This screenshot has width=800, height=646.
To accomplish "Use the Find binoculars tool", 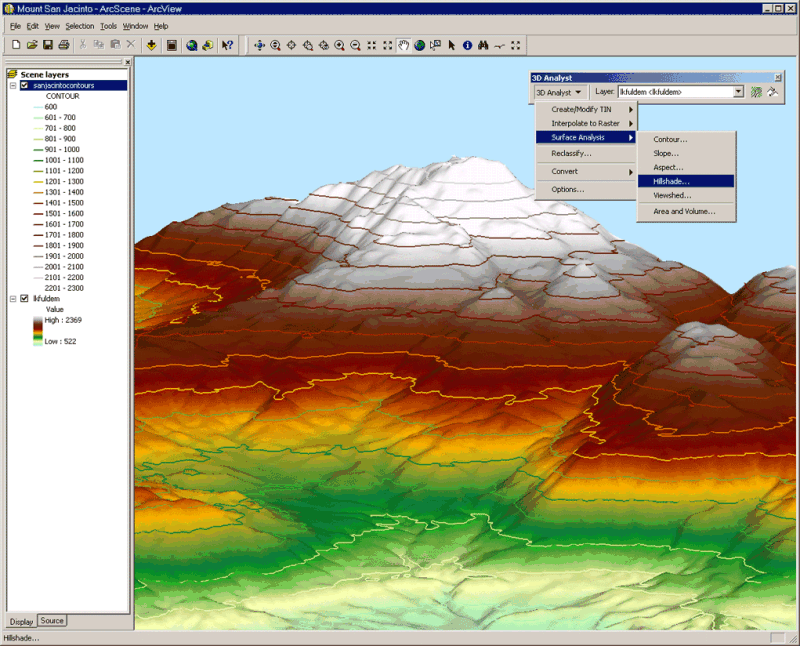I will [481, 45].
